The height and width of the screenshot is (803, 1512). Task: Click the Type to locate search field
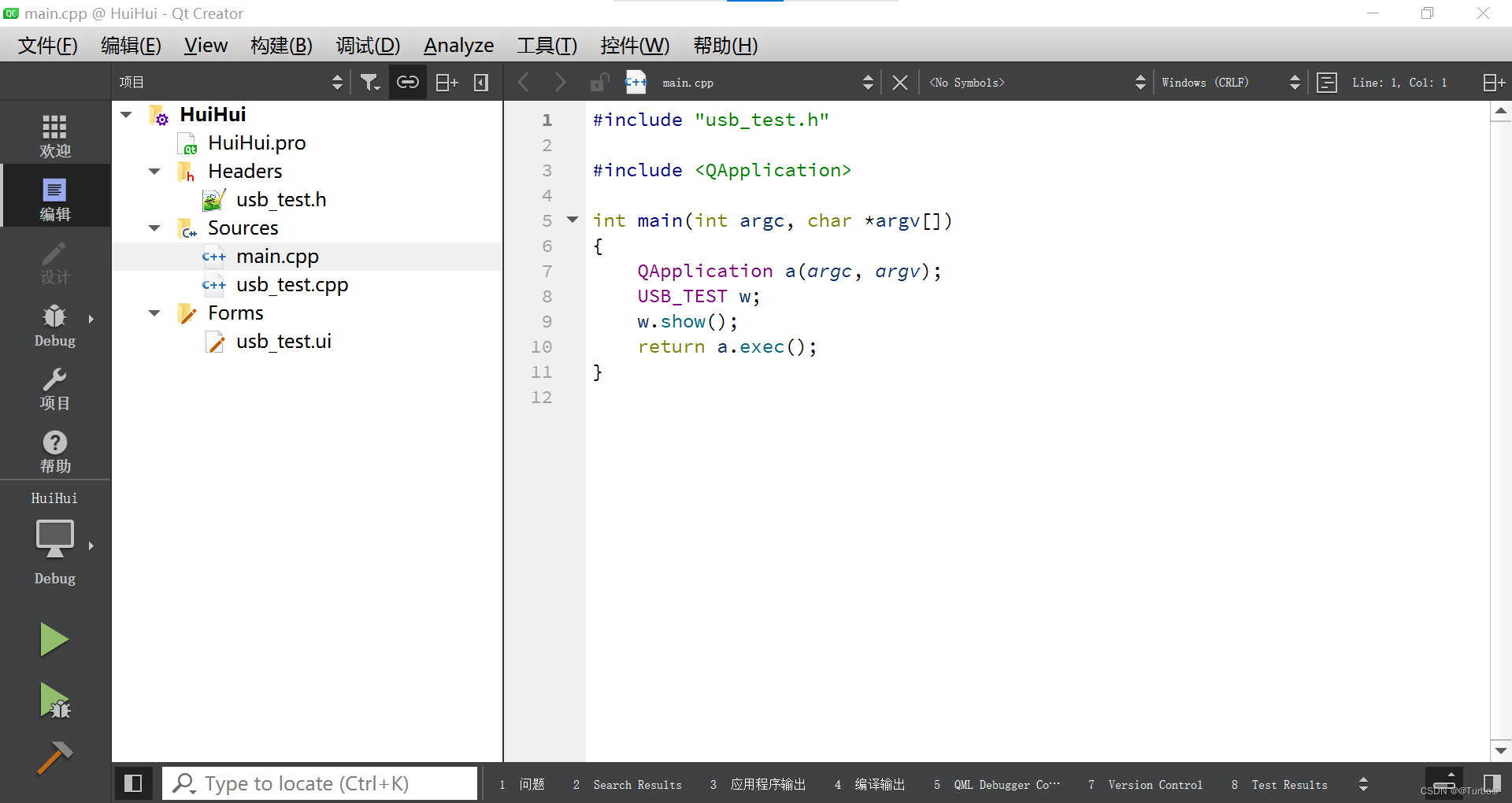[x=320, y=783]
